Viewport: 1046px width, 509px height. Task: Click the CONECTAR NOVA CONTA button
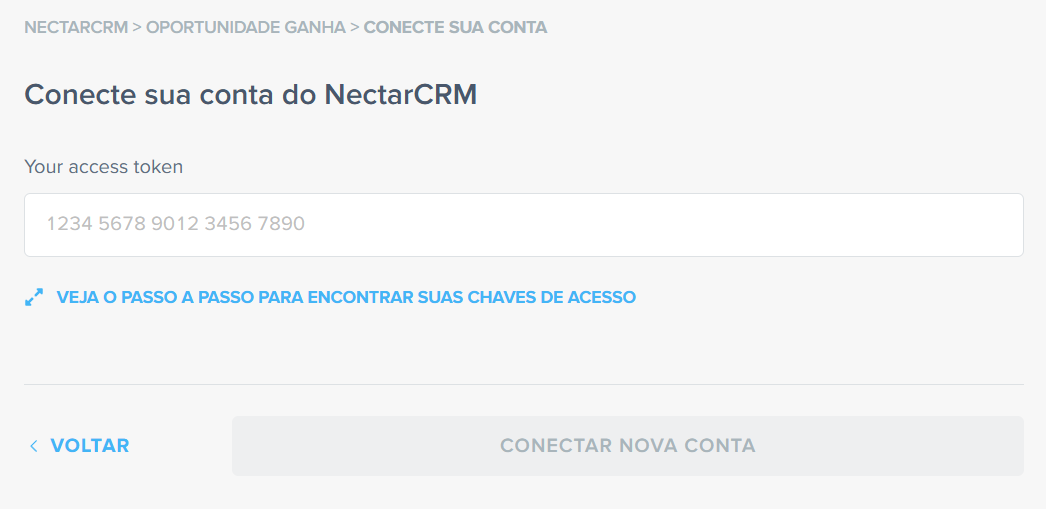(627, 446)
